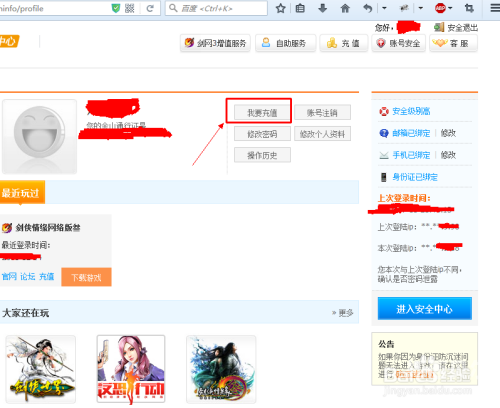
Task: Open the 论坛 link
Action: pos(28,276)
